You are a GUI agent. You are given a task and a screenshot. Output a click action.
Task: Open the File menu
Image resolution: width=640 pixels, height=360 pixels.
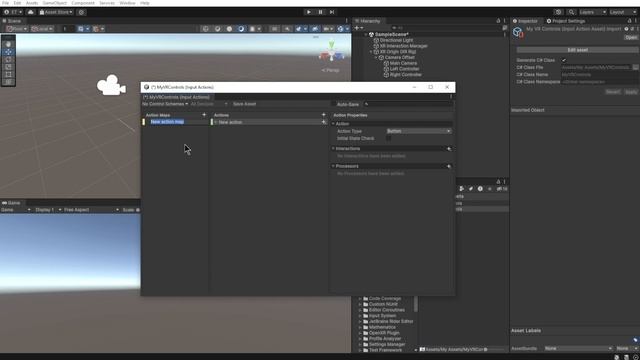click(5, 3)
